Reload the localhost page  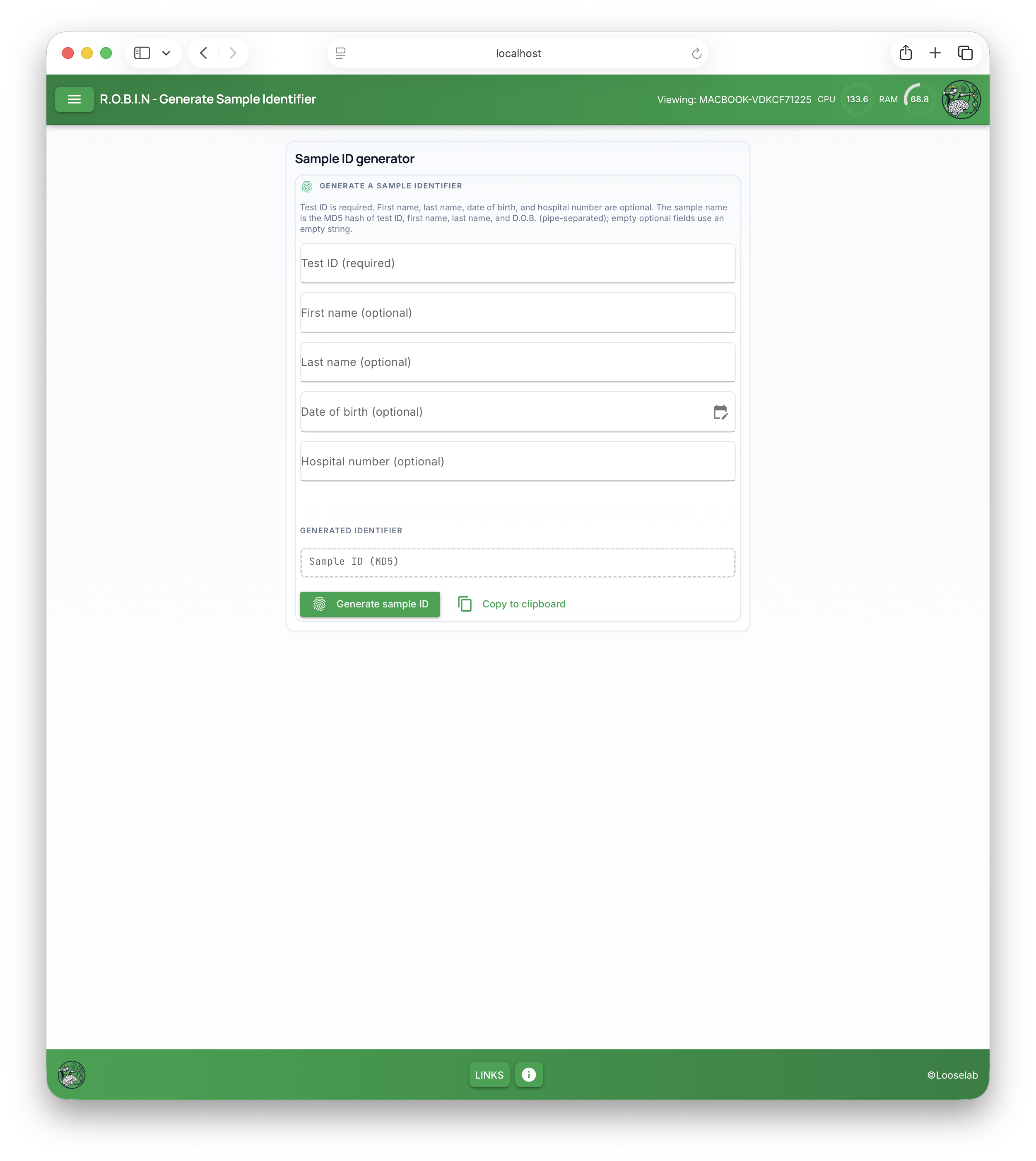click(697, 53)
